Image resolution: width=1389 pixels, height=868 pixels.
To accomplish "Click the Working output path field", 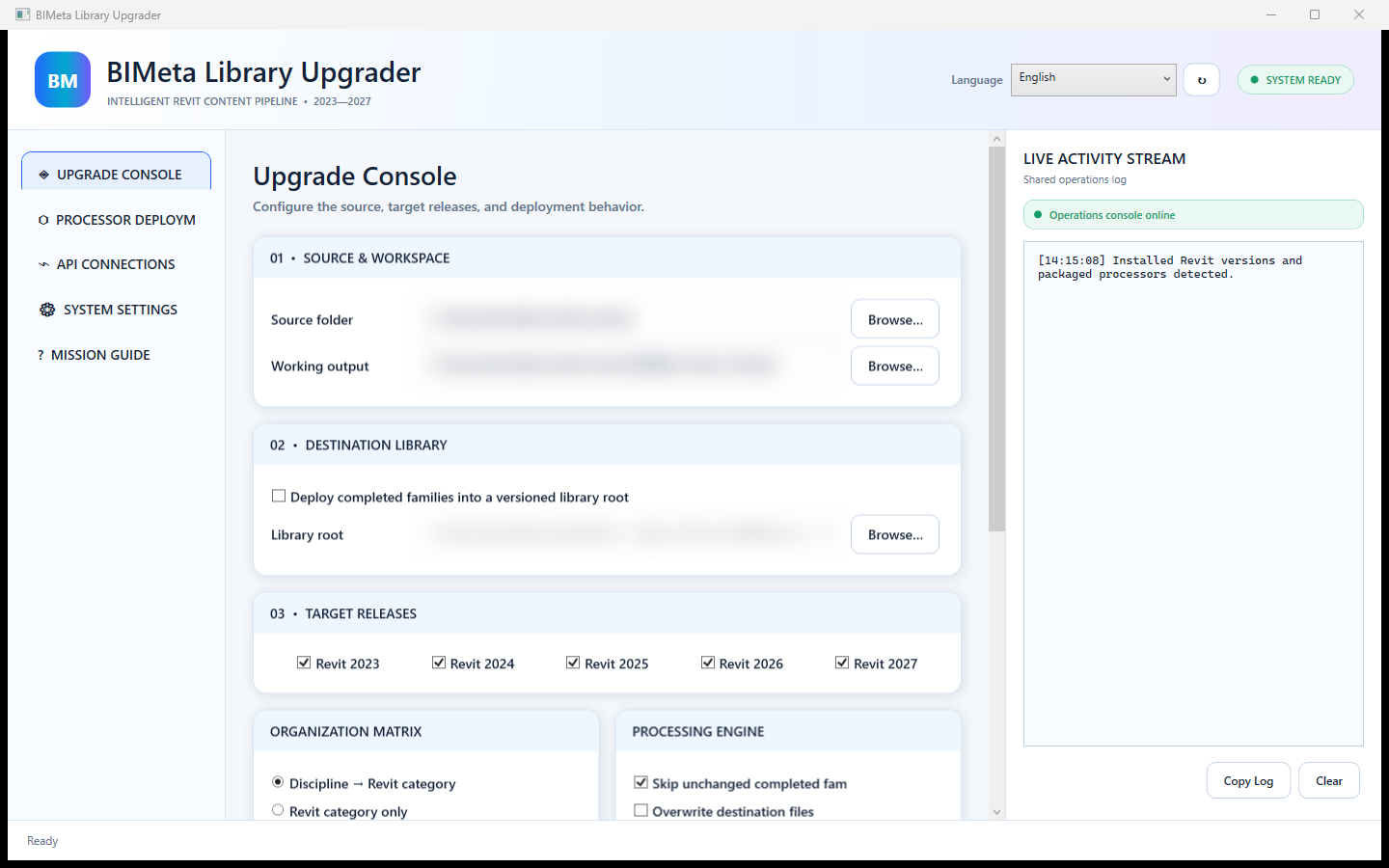I will [x=633, y=365].
